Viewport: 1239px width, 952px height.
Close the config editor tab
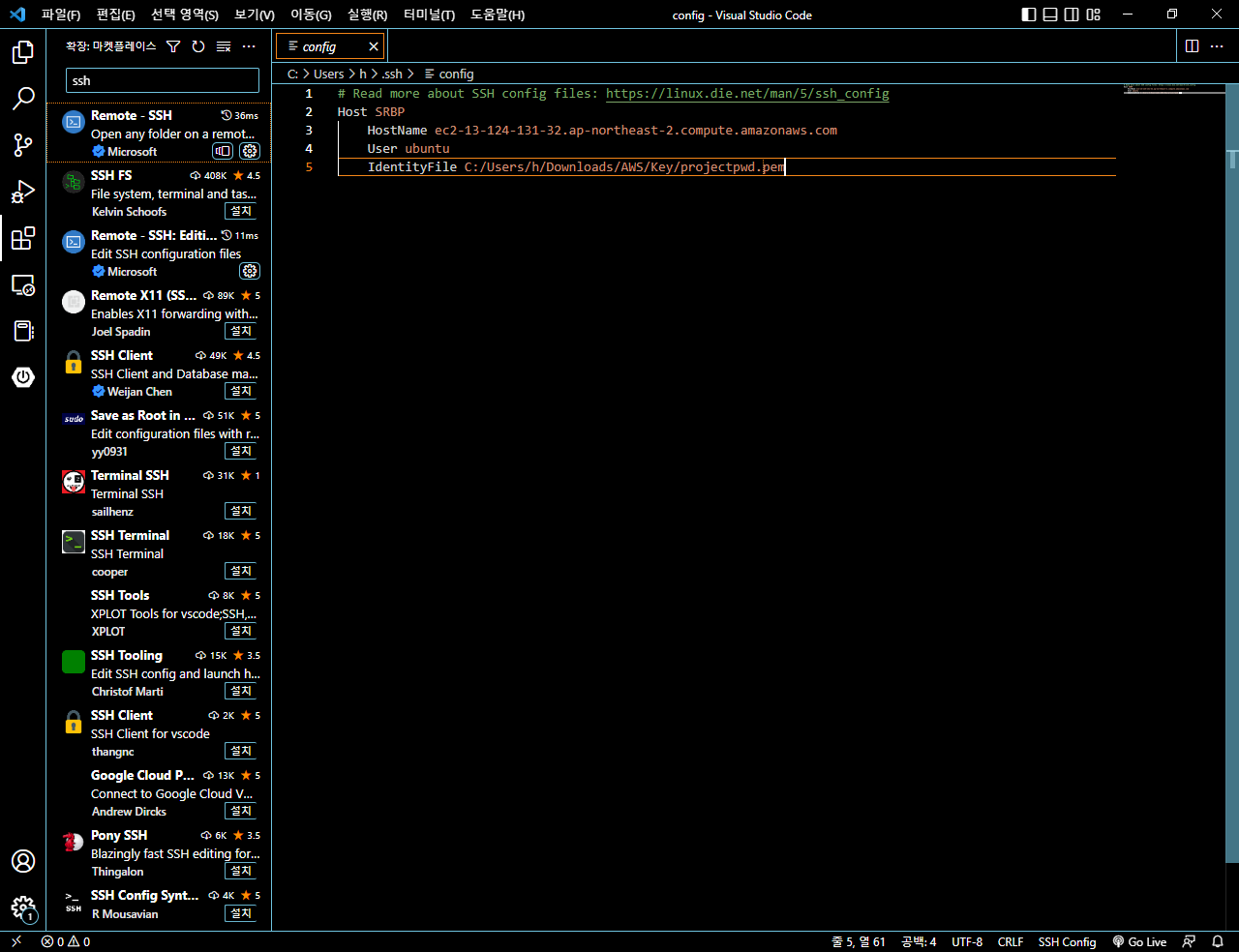374,46
